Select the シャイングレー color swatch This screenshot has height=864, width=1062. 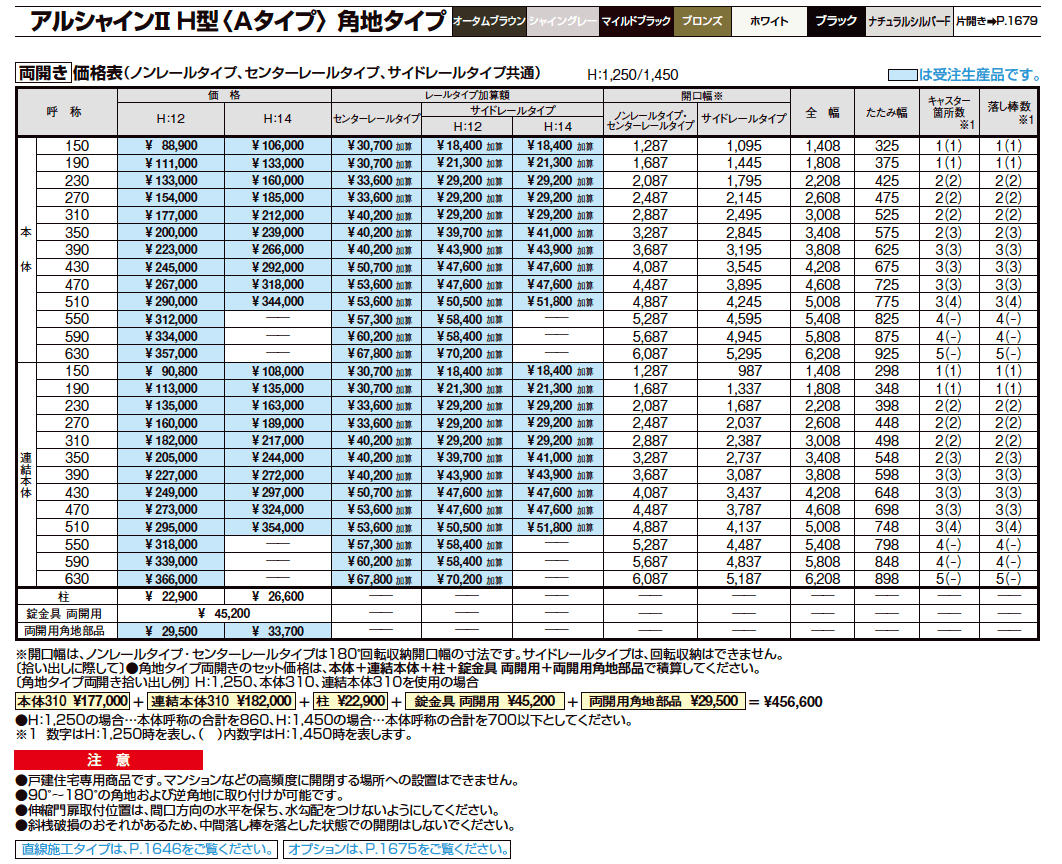tap(562, 17)
